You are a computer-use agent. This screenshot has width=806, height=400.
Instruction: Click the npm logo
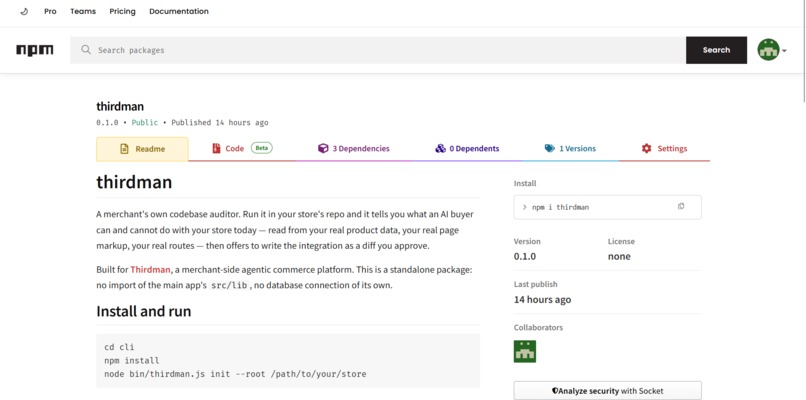click(x=35, y=50)
